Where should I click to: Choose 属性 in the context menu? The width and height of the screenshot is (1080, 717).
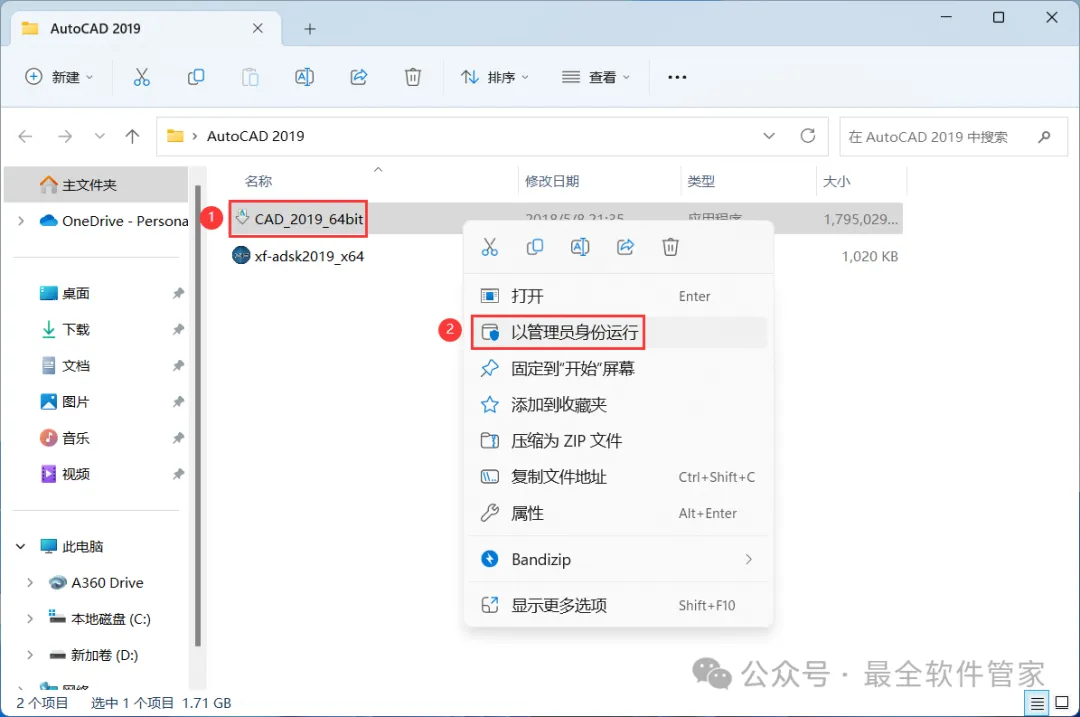(x=619, y=513)
